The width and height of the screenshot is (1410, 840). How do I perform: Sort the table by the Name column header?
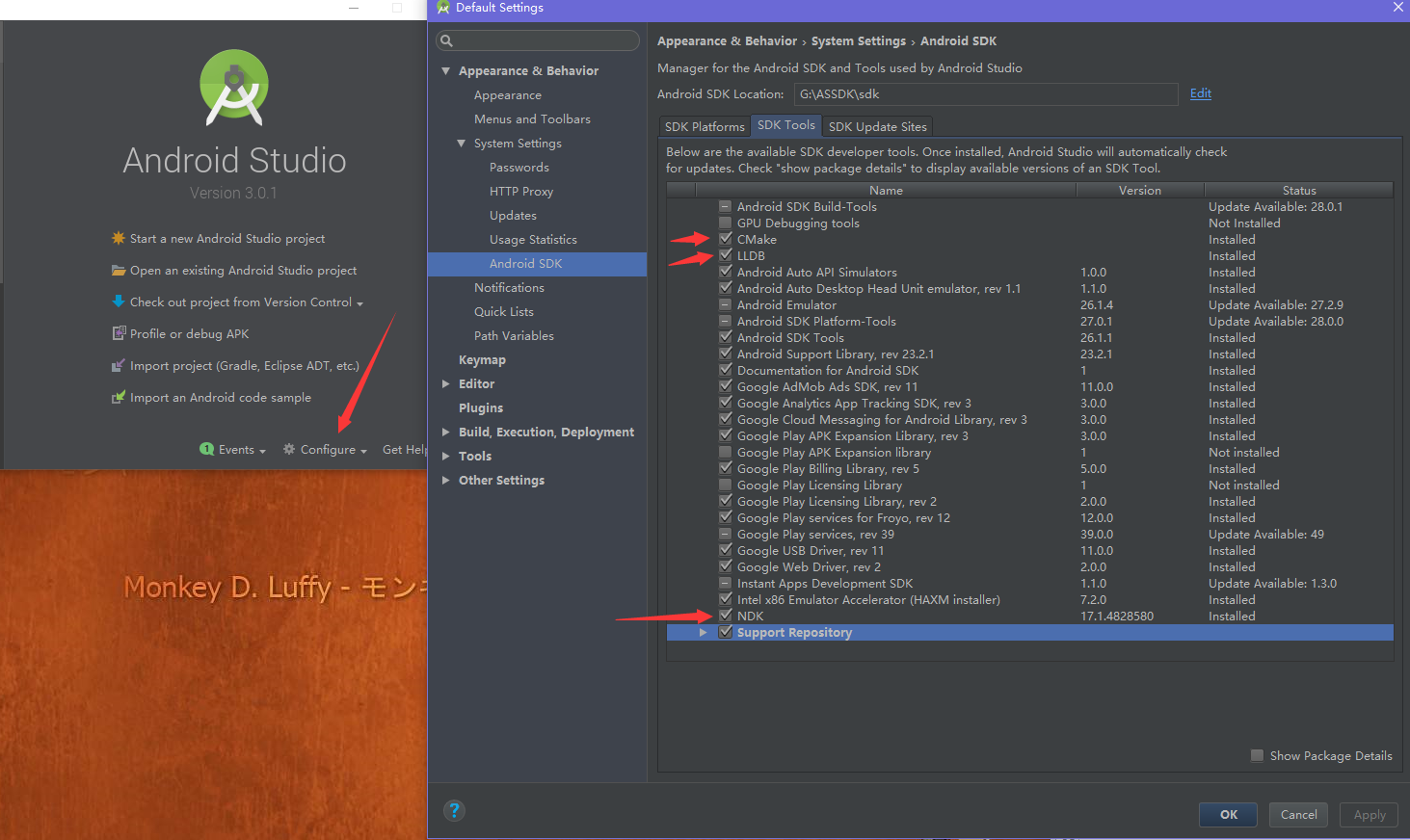(x=886, y=190)
